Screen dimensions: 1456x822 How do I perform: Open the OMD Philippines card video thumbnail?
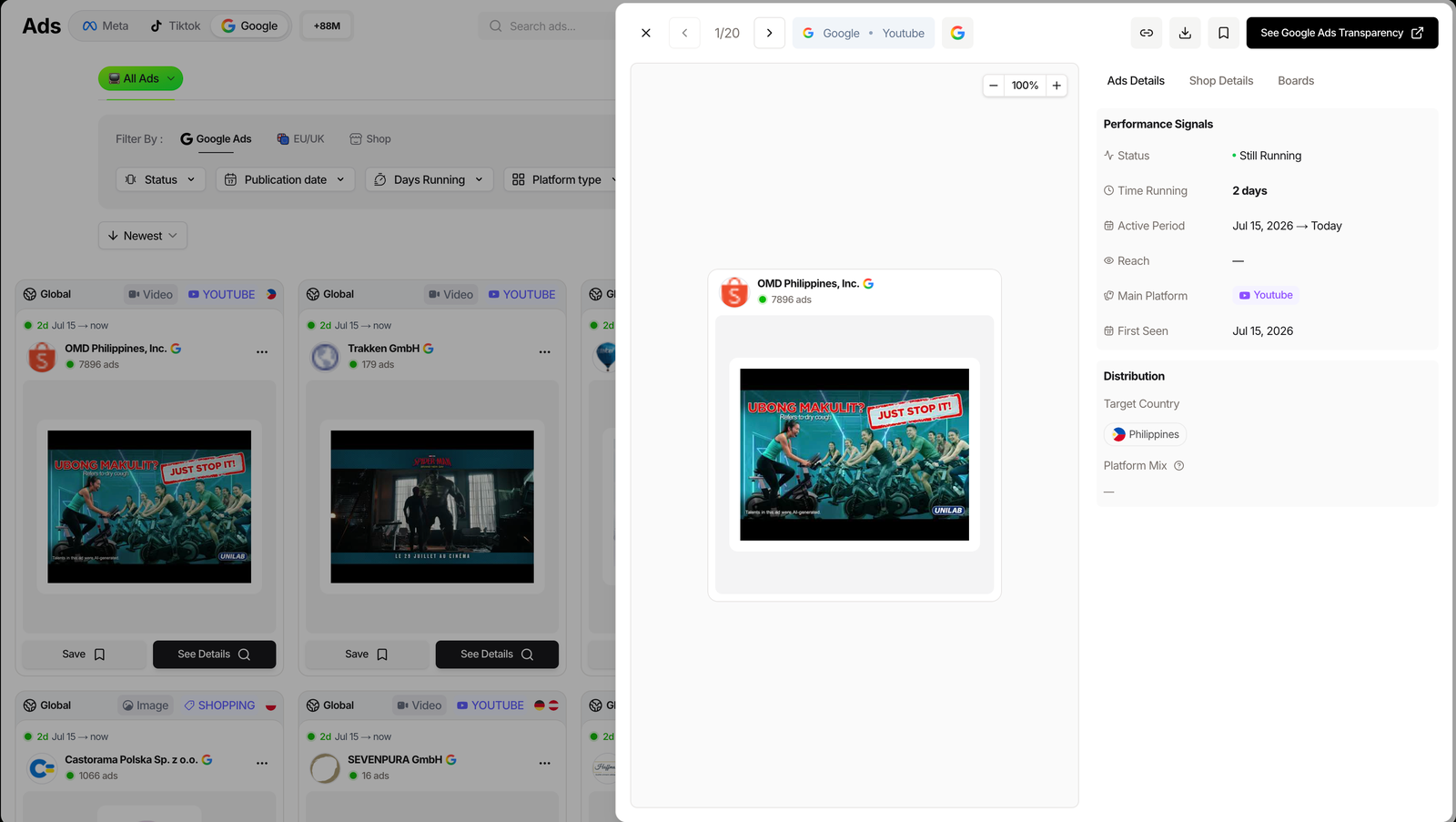coord(149,507)
